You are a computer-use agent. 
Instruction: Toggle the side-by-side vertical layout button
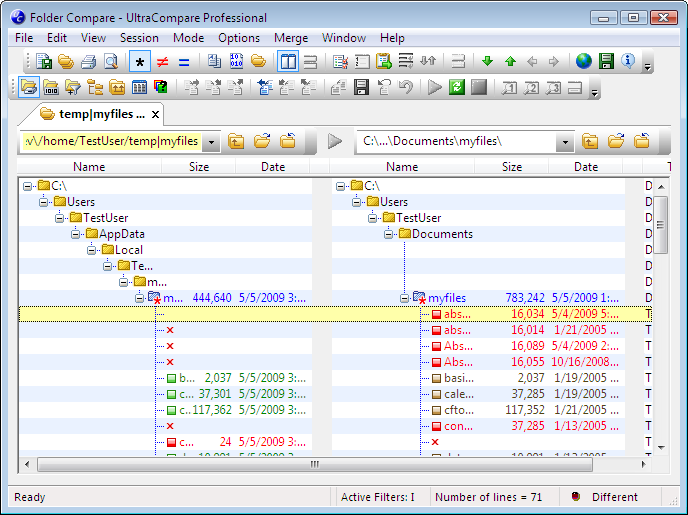tap(288, 61)
